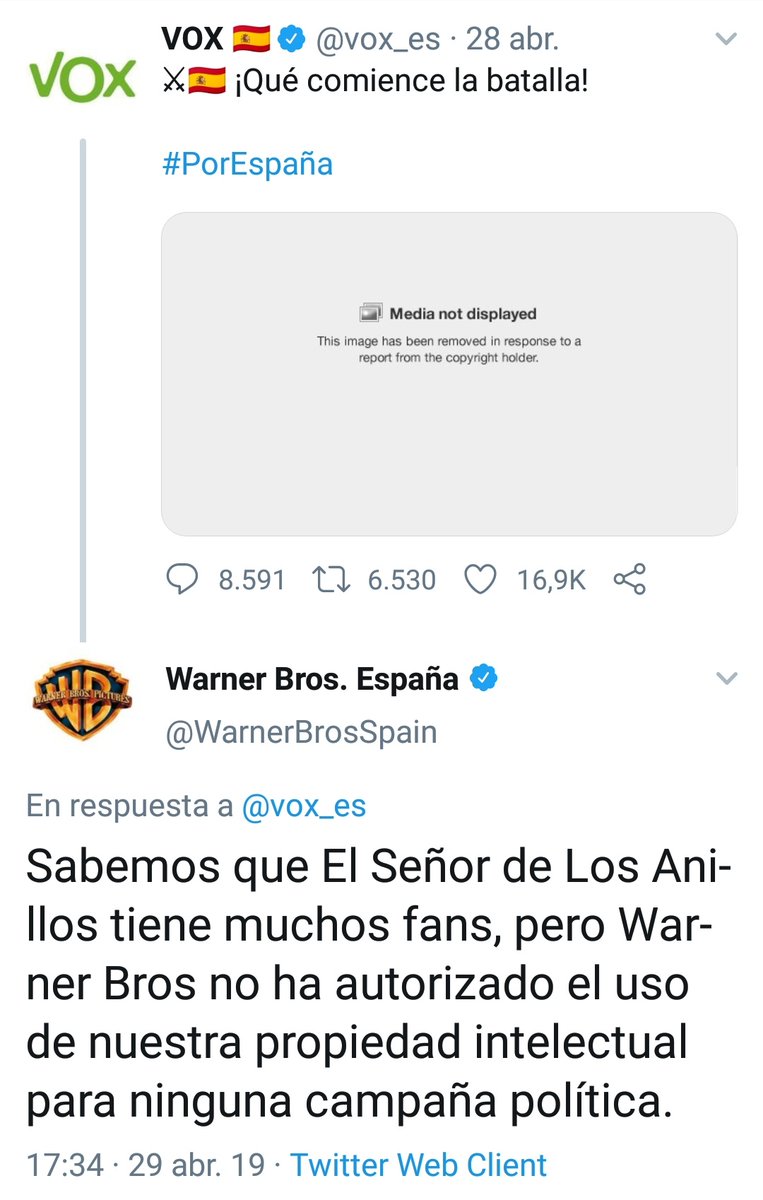Open the VOX display name

pos(193,41)
